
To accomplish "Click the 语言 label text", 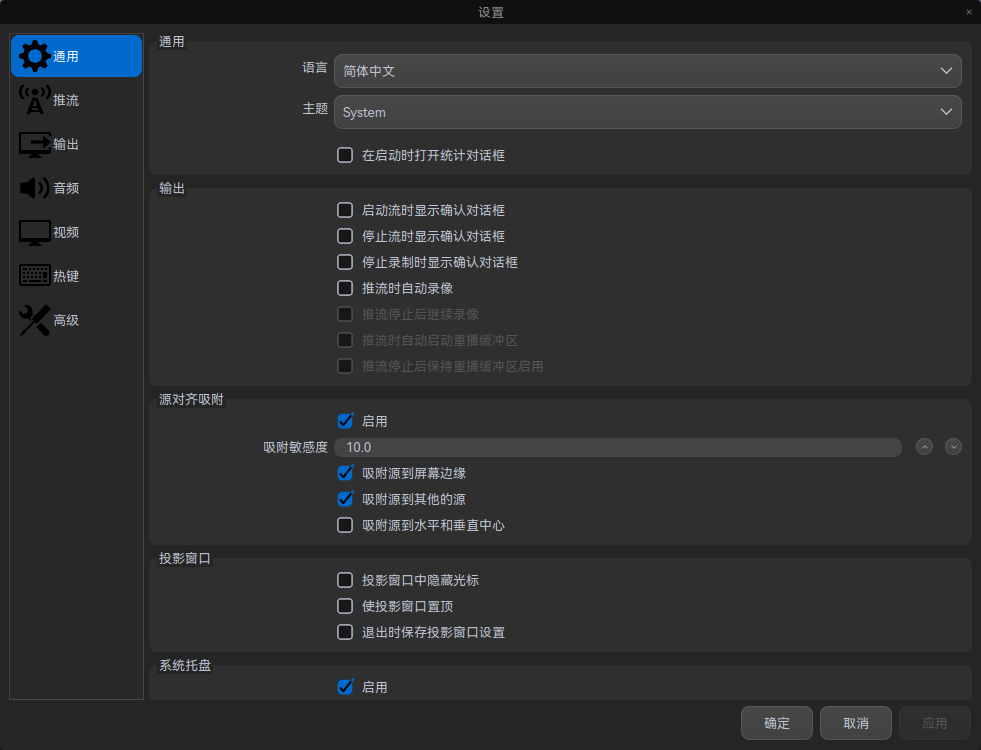I will pyautogui.click(x=315, y=68).
